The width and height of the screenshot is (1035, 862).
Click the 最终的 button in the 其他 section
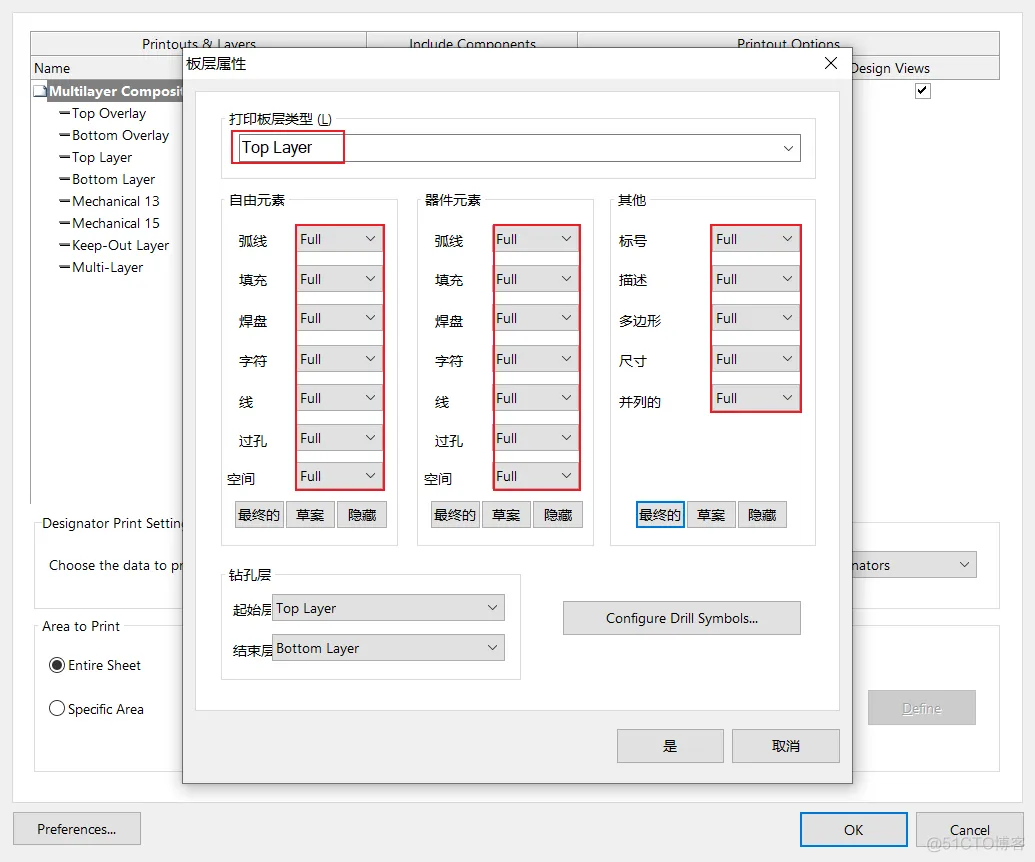tap(659, 514)
